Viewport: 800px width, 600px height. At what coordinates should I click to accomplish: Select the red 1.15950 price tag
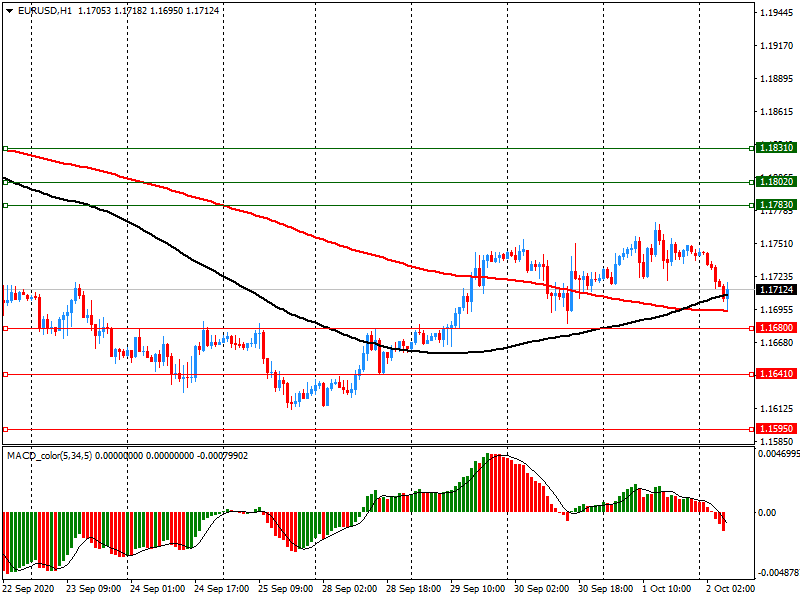(776, 429)
